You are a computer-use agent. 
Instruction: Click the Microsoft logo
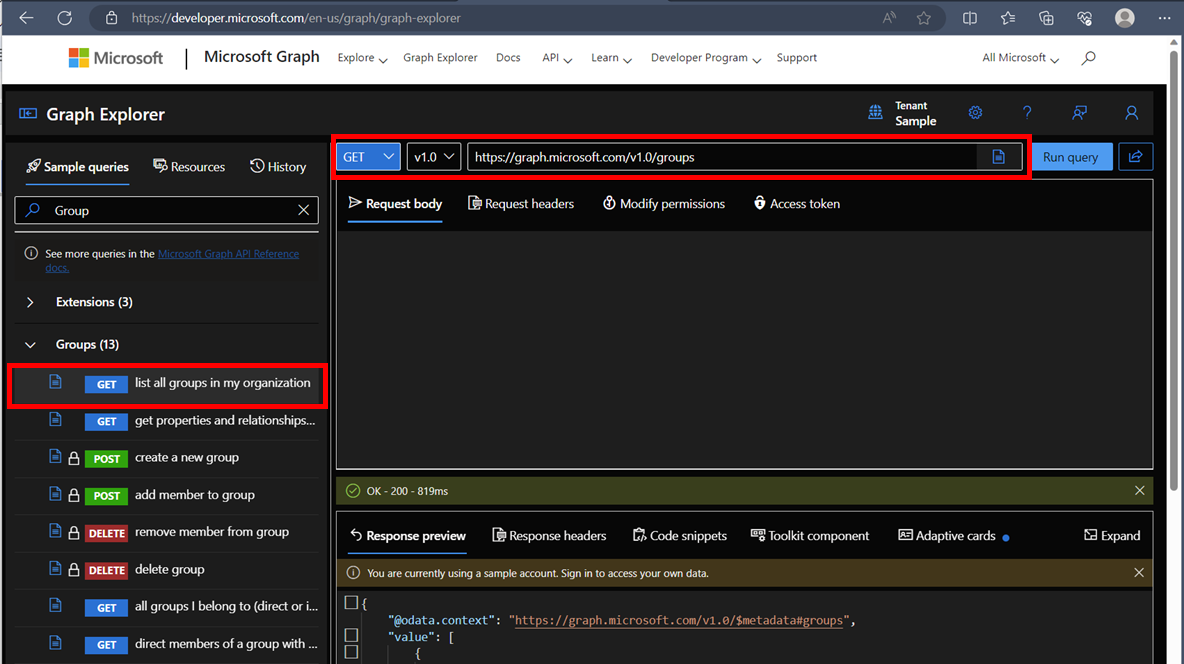click(116, 58)
